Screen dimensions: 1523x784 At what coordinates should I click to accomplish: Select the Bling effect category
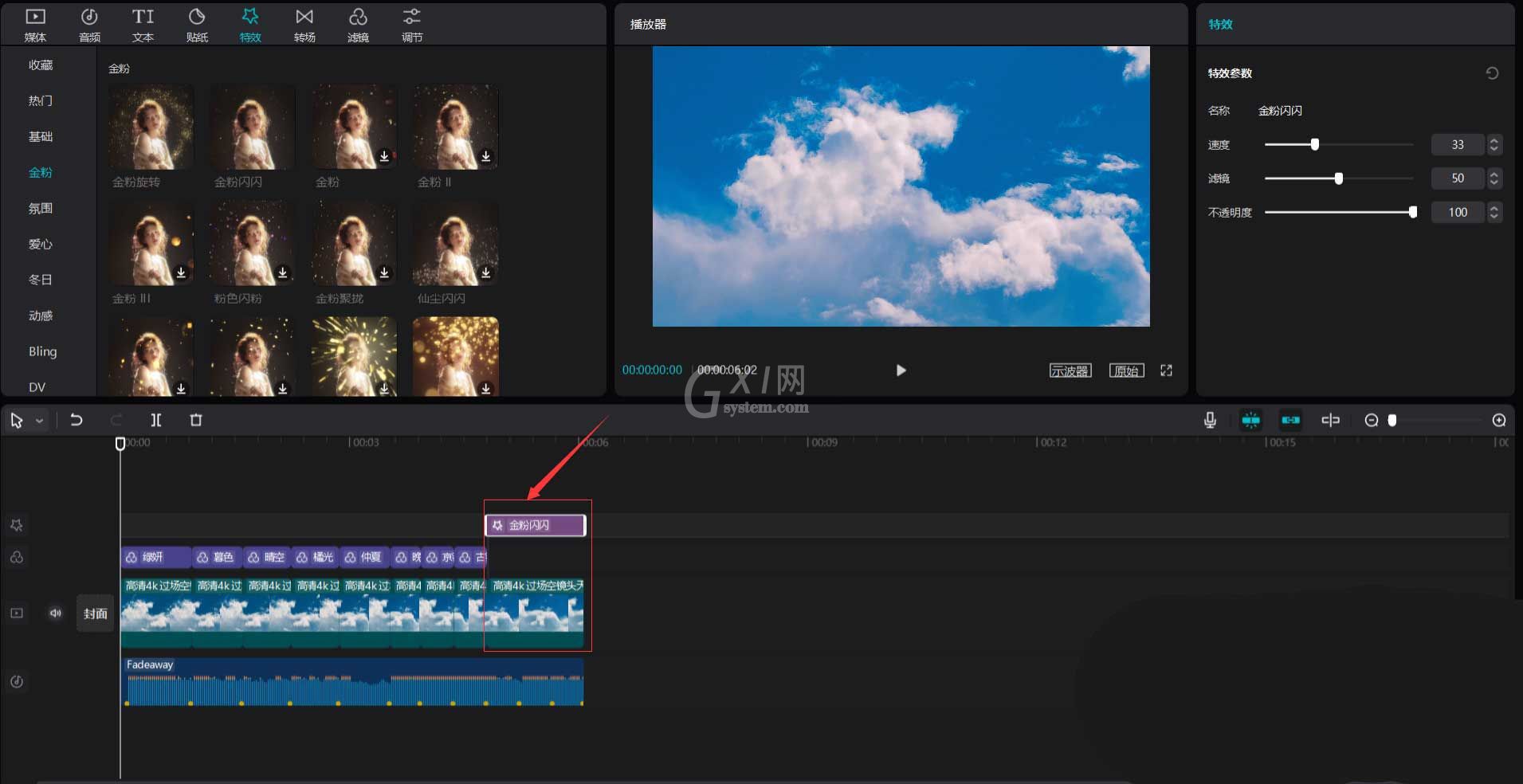point(43,351)
